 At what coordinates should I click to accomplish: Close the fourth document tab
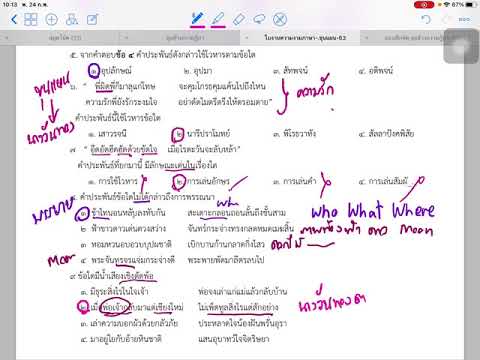pyautogui.click(x=366, y=38)
